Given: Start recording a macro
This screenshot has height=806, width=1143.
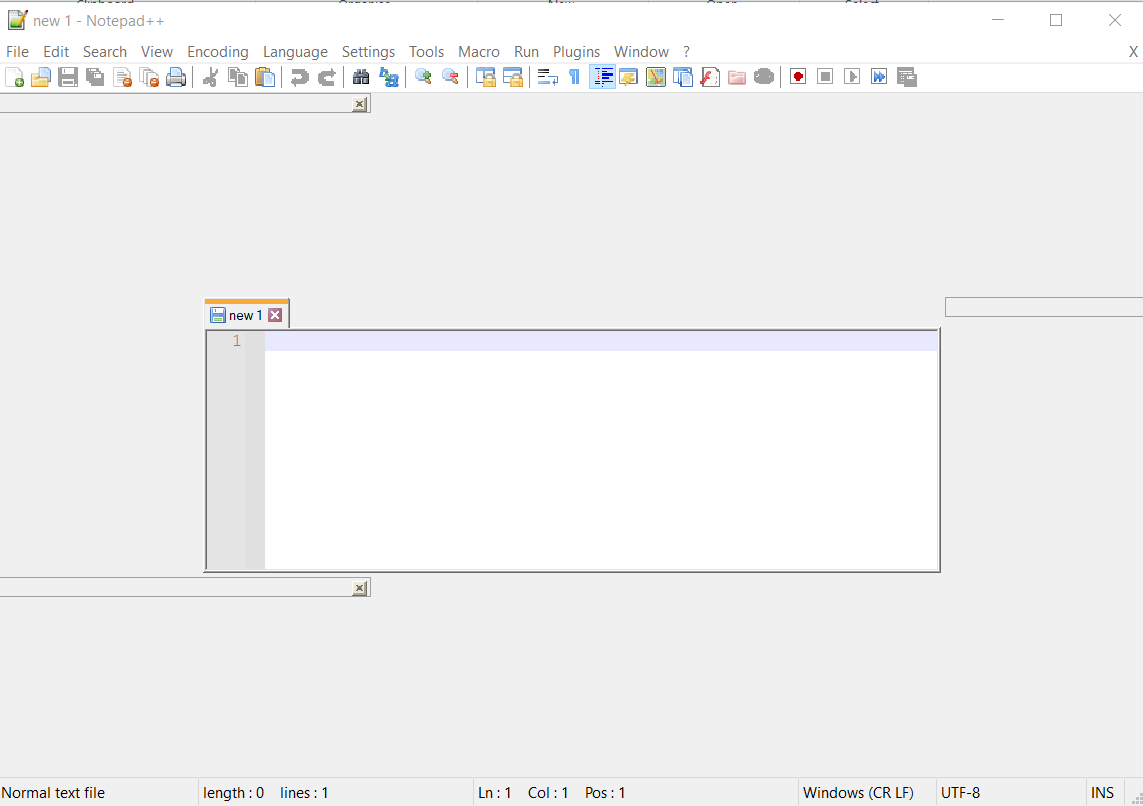Looking at the screenshot, I should pyautogui.click(x=798, y=76).
